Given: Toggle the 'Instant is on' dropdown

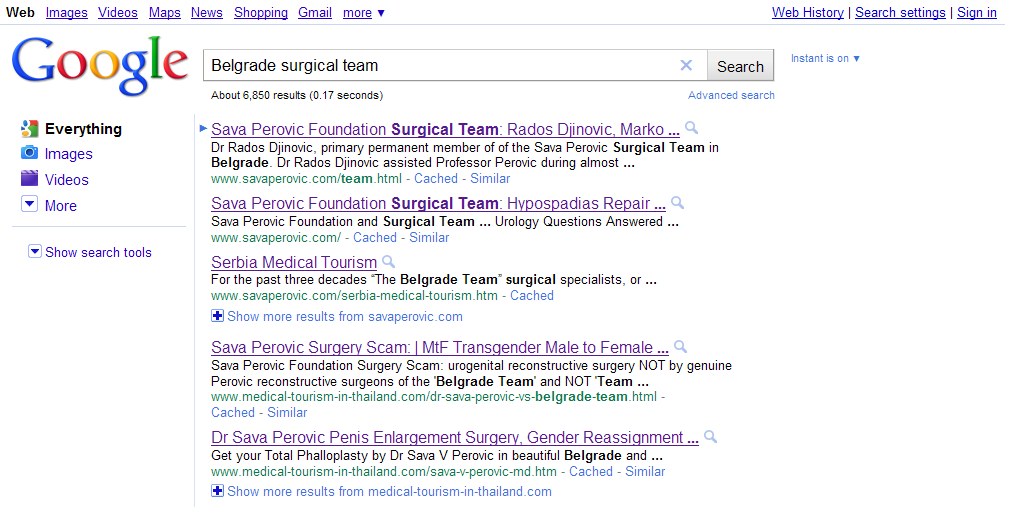Looking at the screenshot, I should tap(825, 59).
